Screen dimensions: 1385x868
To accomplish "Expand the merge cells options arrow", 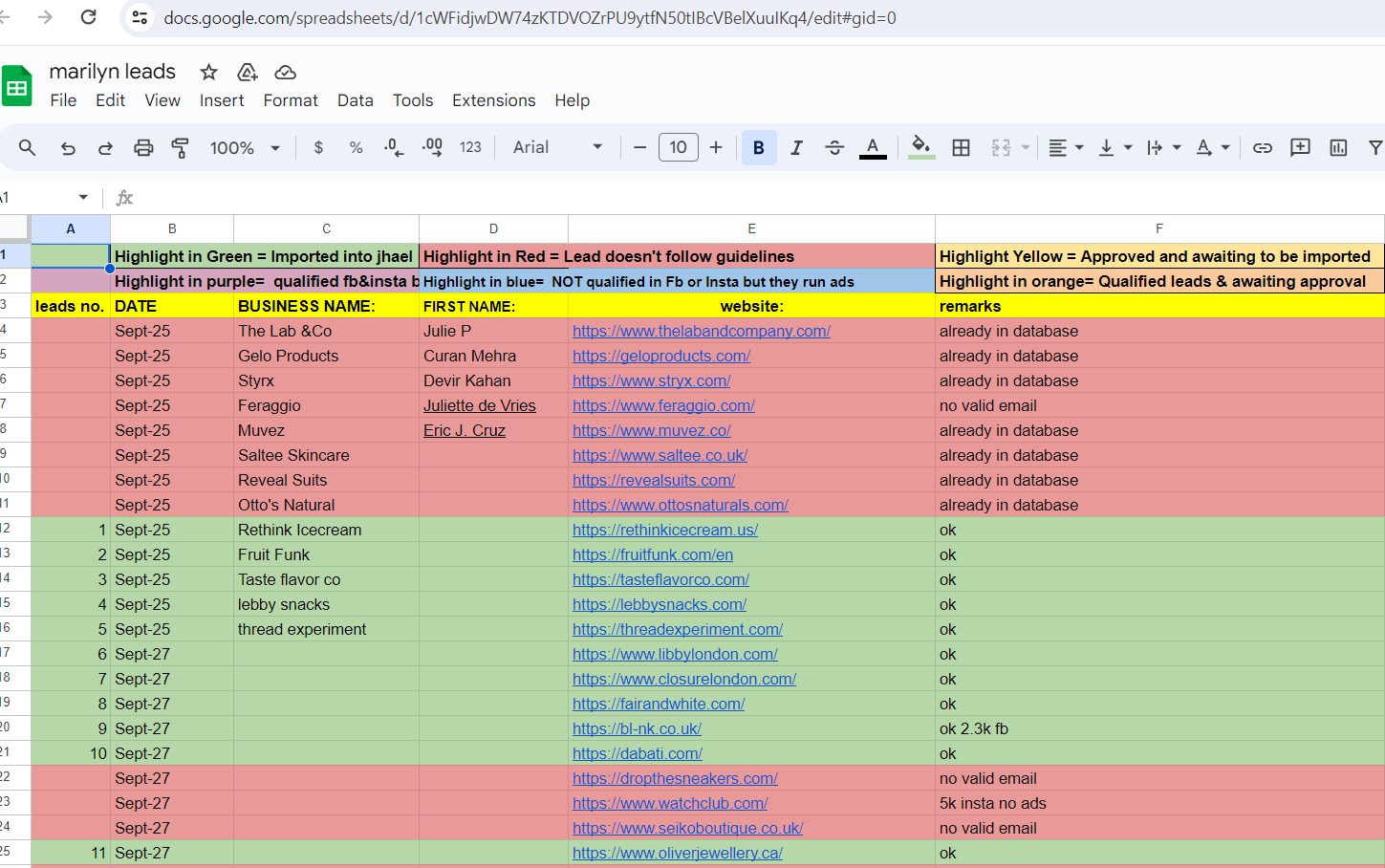I will (x=1026, y=147).
